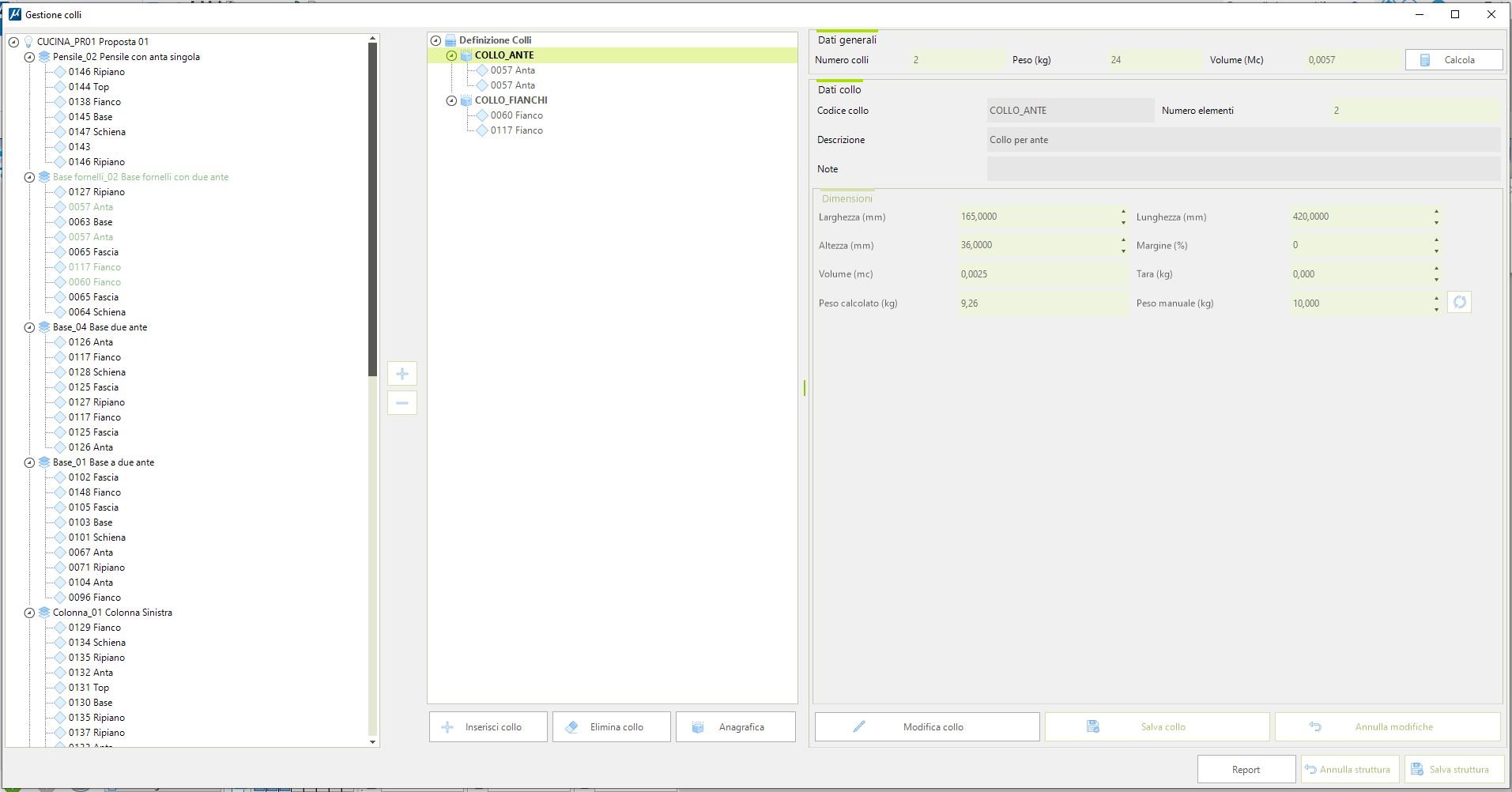Click the lightbulb icon beside CUCINA_PR01

click(28, 42)
